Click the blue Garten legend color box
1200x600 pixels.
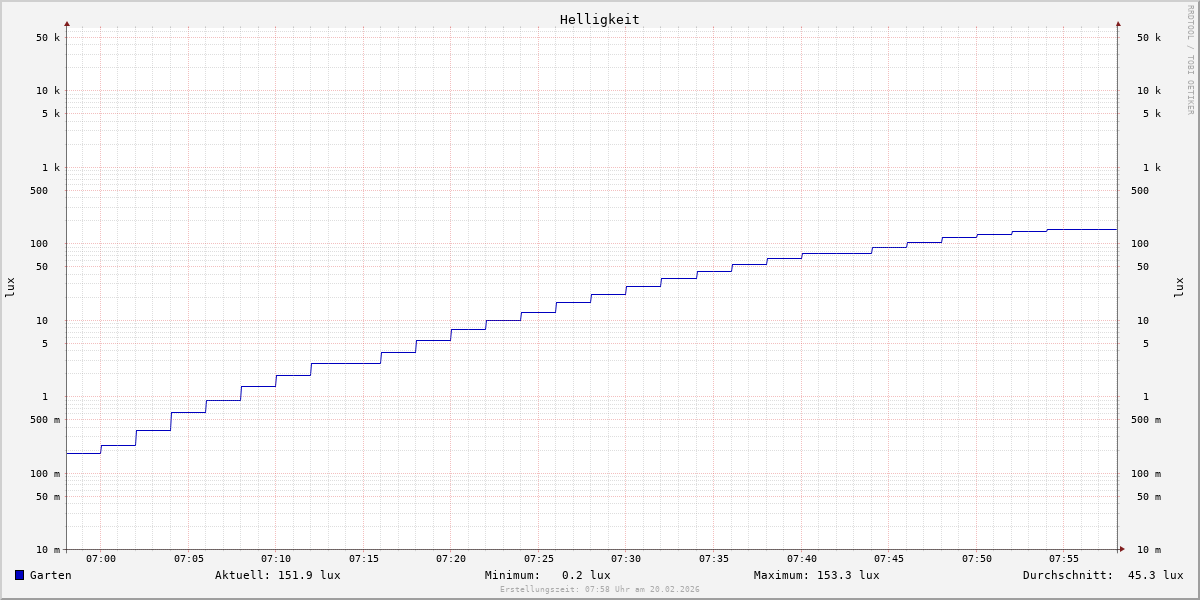click(x=19, y=575)
